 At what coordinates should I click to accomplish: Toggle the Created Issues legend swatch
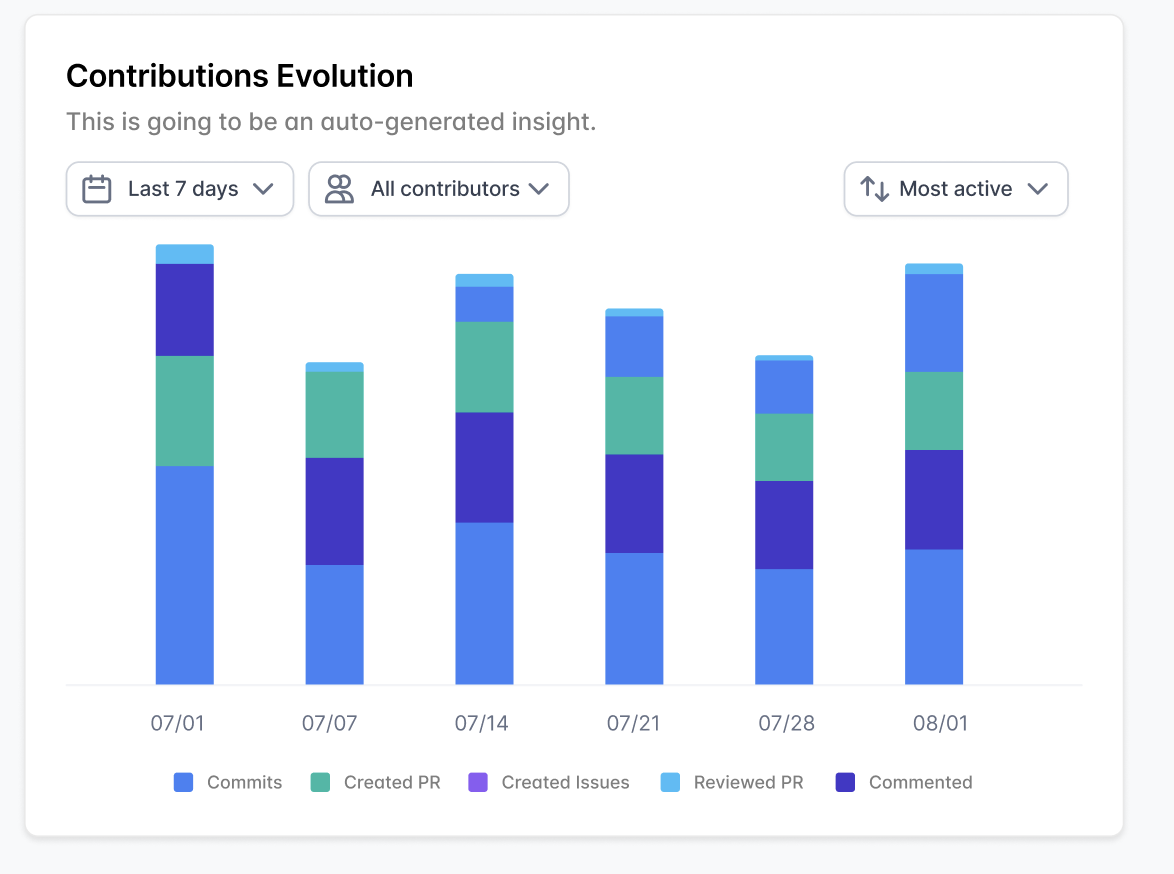[478, 782]
